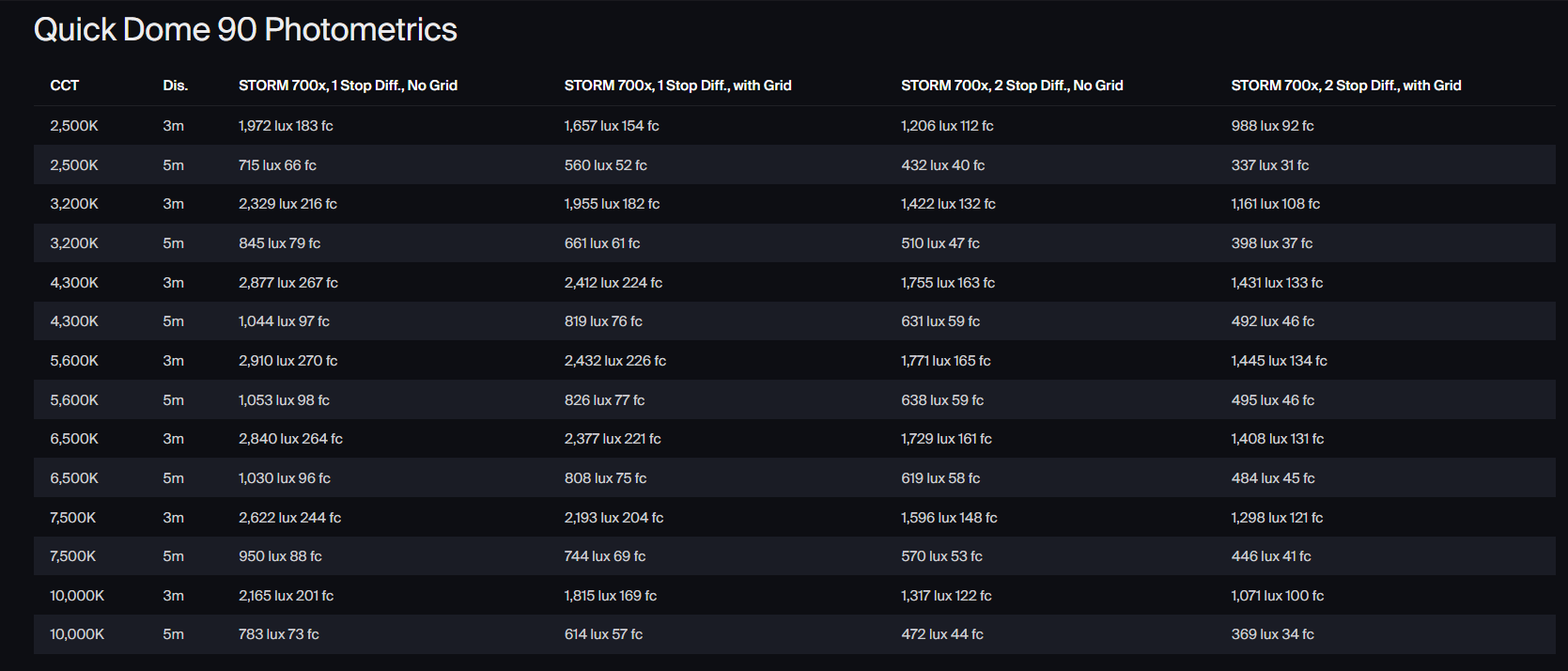Select the 819 lux 76 fc cell
1568x671 pixels.
(603, 321)
